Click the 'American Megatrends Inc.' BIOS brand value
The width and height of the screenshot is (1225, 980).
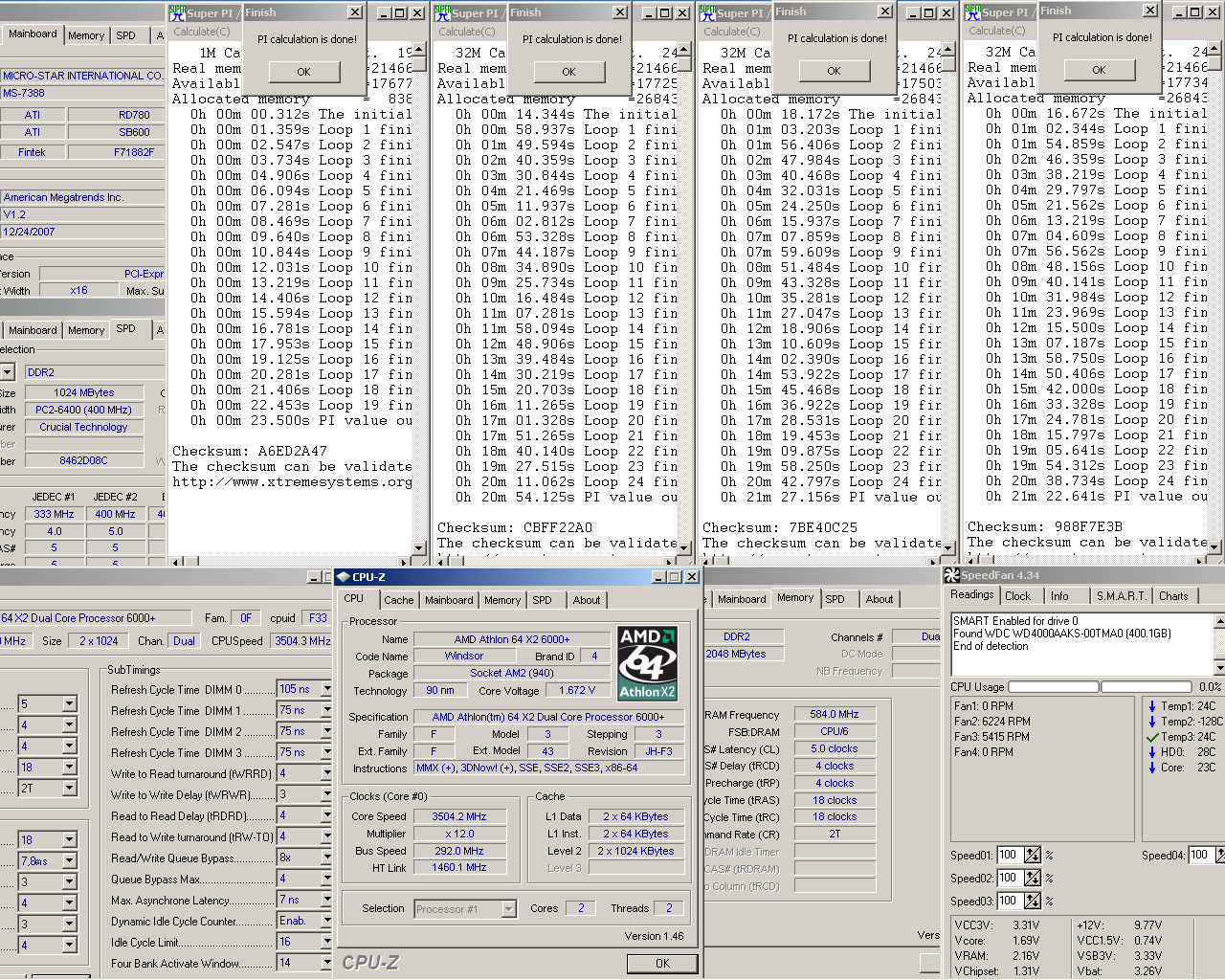coord(83,198)
